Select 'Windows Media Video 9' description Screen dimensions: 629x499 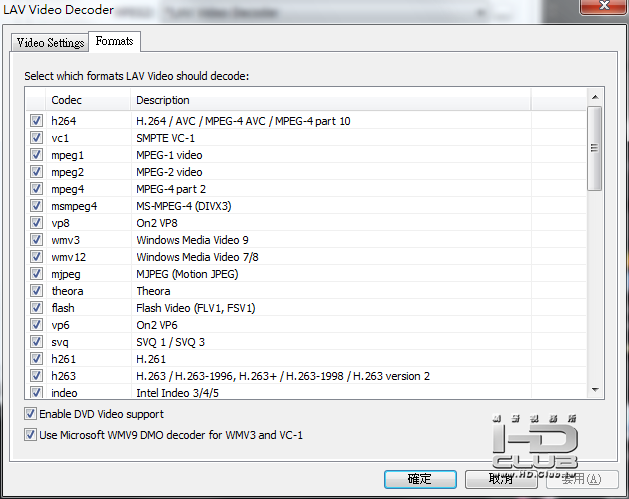[192, 240]
